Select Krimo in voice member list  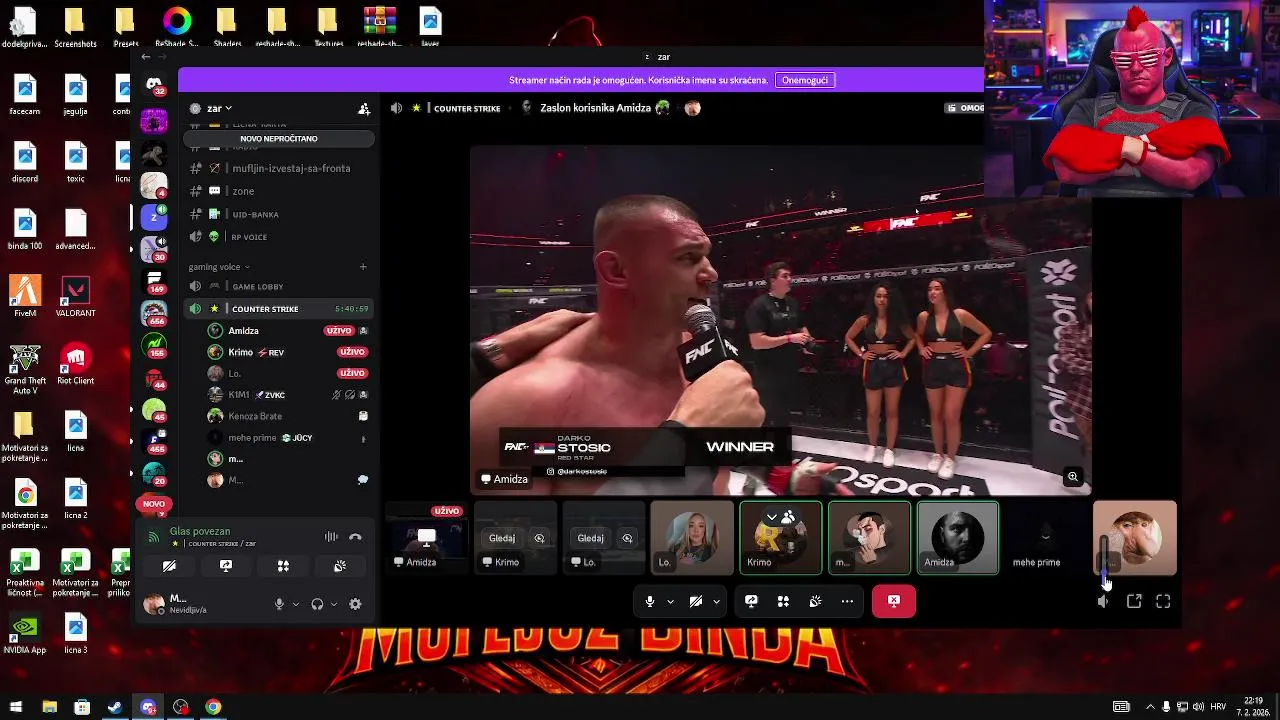[288, 352]
